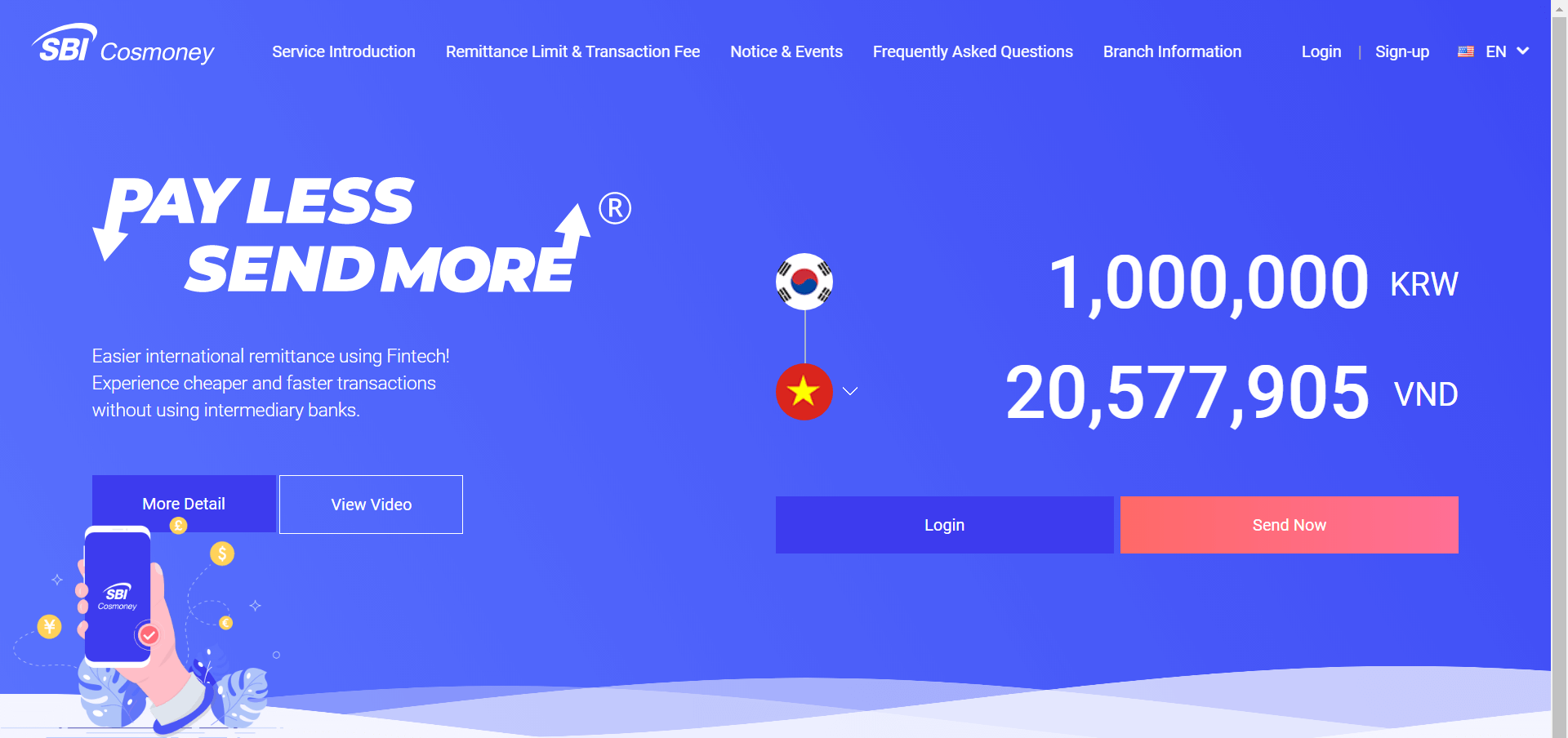Open Branch Information
The image size is (1568, 738).
(x=1172, y=51)
